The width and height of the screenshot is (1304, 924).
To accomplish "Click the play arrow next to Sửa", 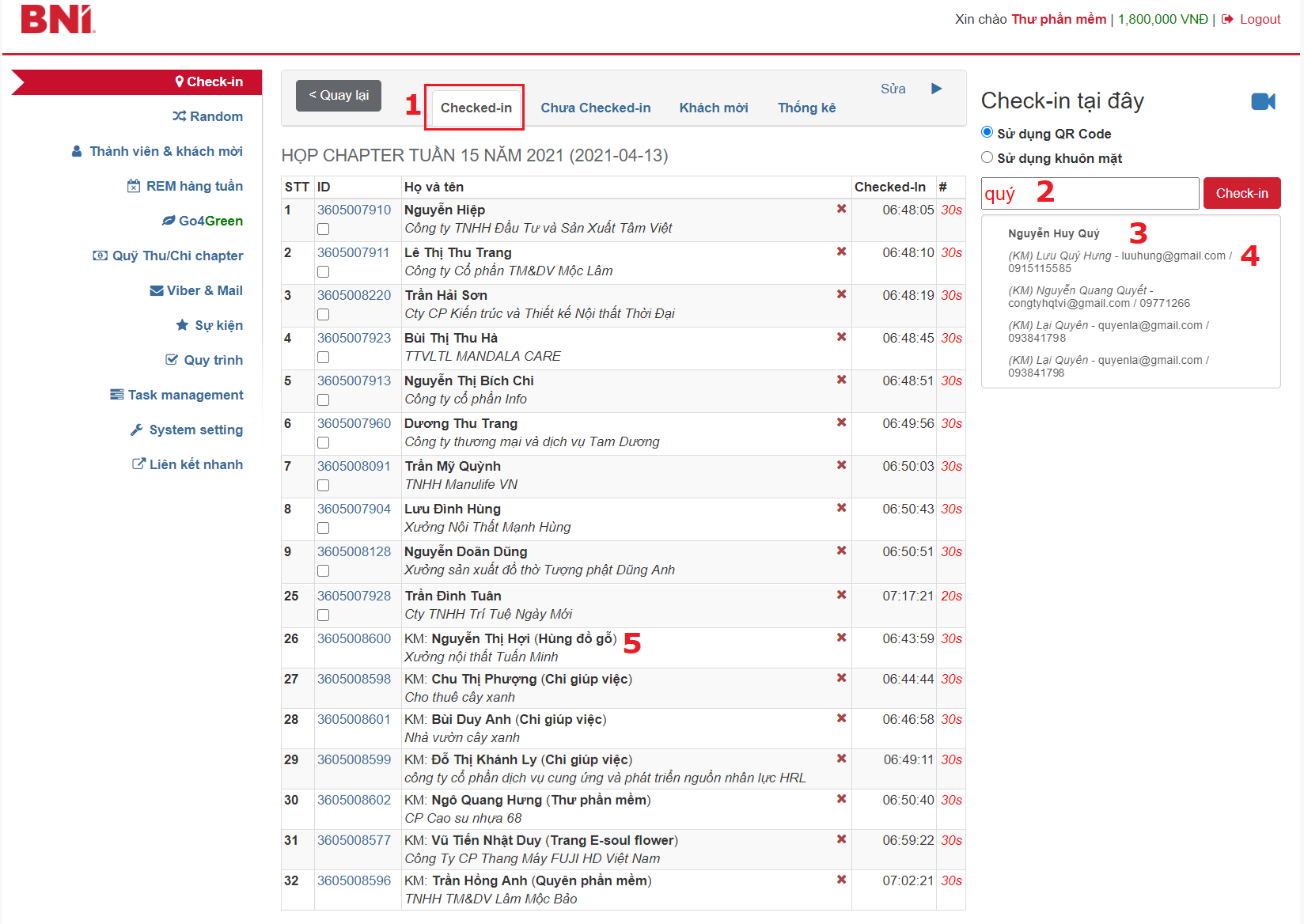I will tap(936, 89).
